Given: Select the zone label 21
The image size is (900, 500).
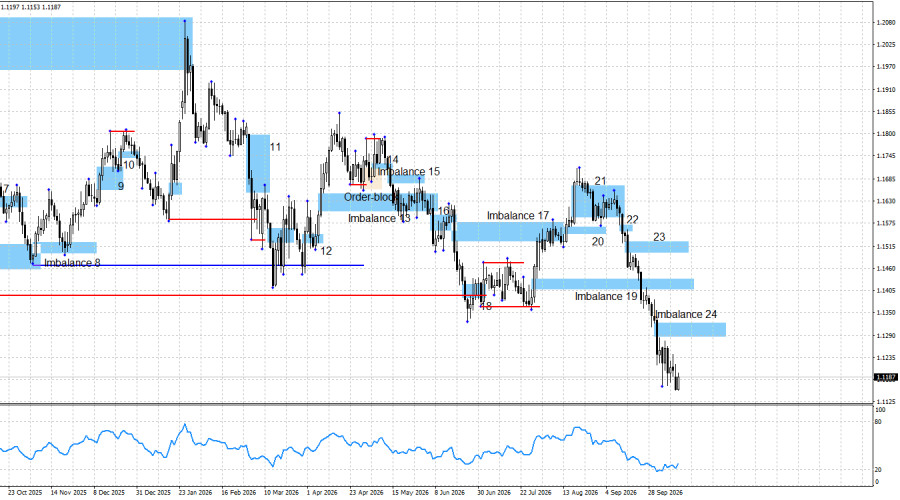Looking at the screenshot, I should point(600,181).
